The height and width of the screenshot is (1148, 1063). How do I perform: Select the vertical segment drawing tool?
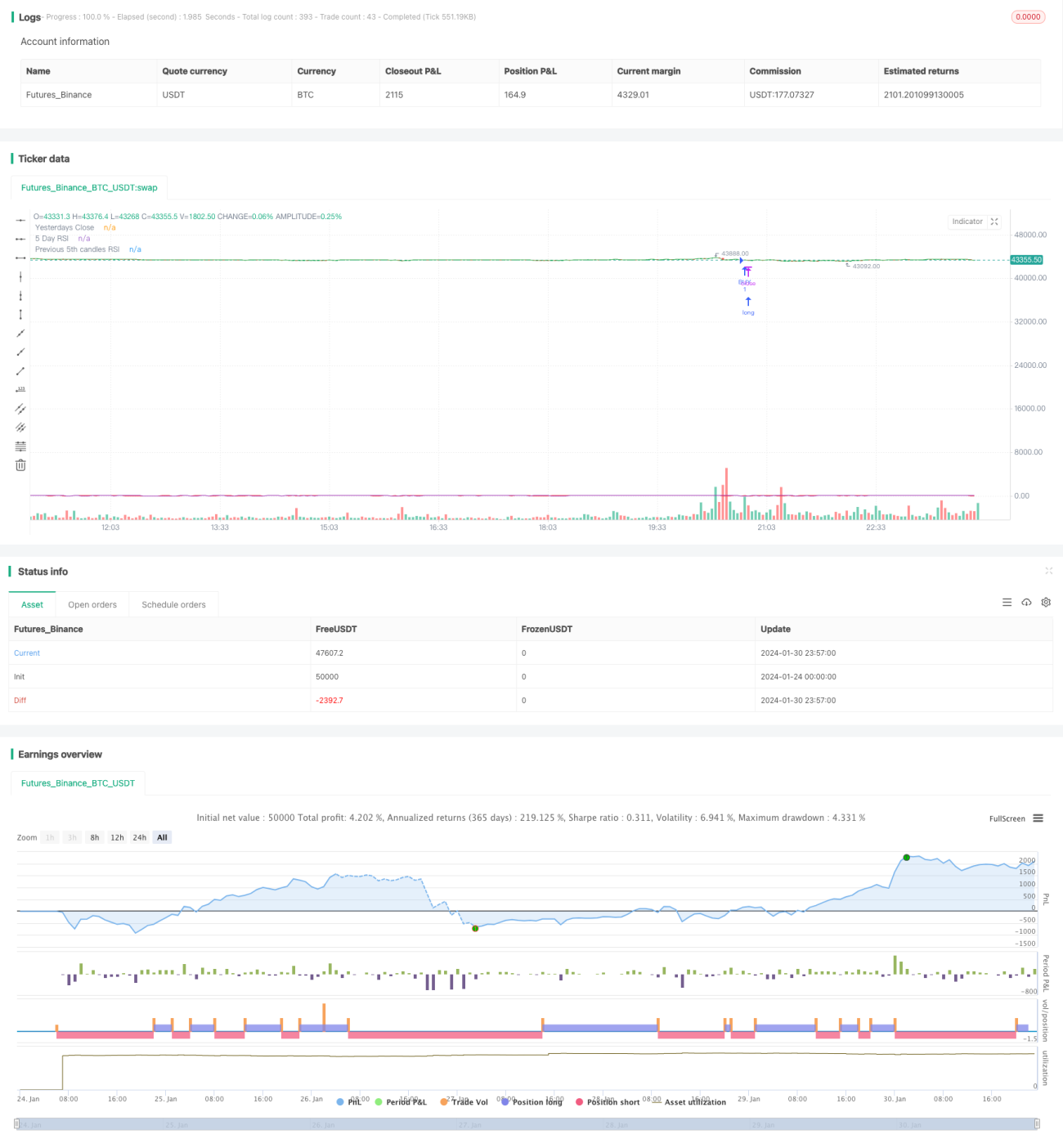click(20, 314)
